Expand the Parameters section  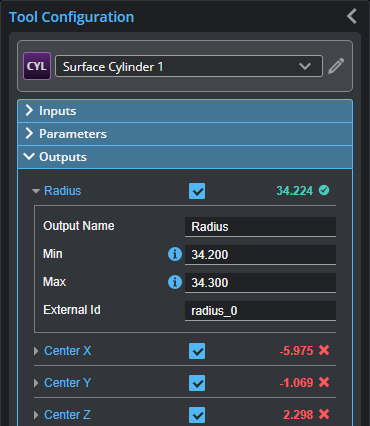point(185,134)
